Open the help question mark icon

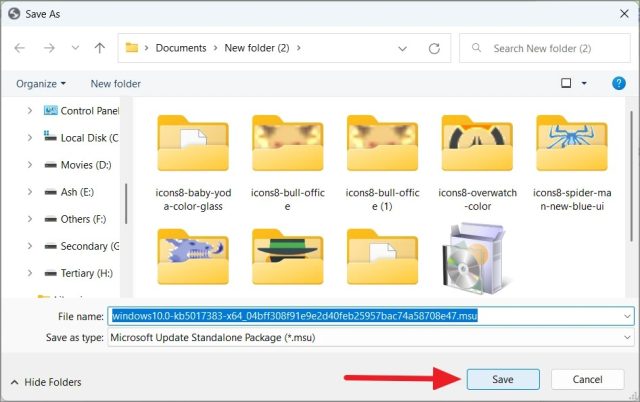[619, 84]
